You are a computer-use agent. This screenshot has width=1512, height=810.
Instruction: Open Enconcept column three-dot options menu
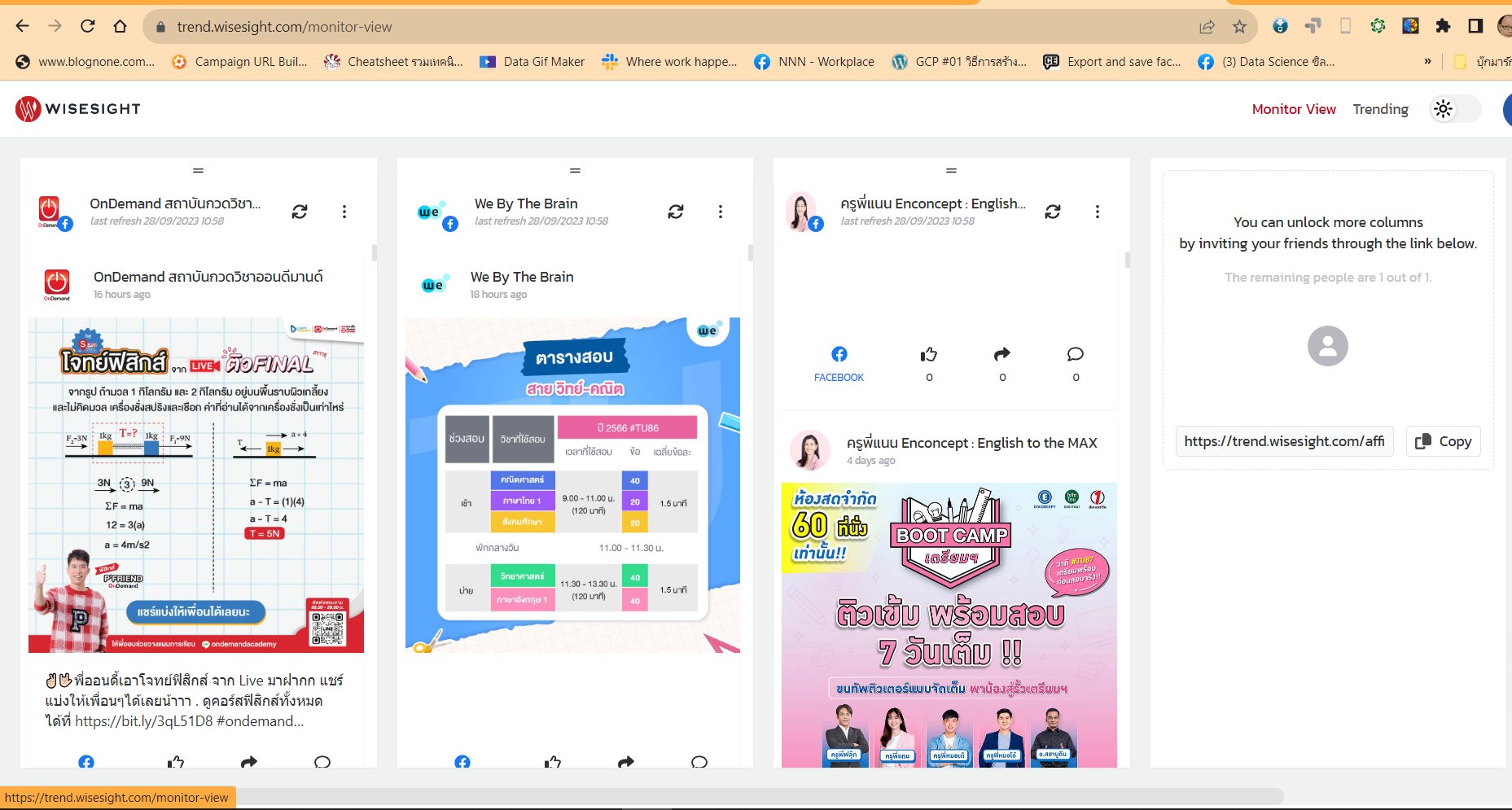[1098, 212]
